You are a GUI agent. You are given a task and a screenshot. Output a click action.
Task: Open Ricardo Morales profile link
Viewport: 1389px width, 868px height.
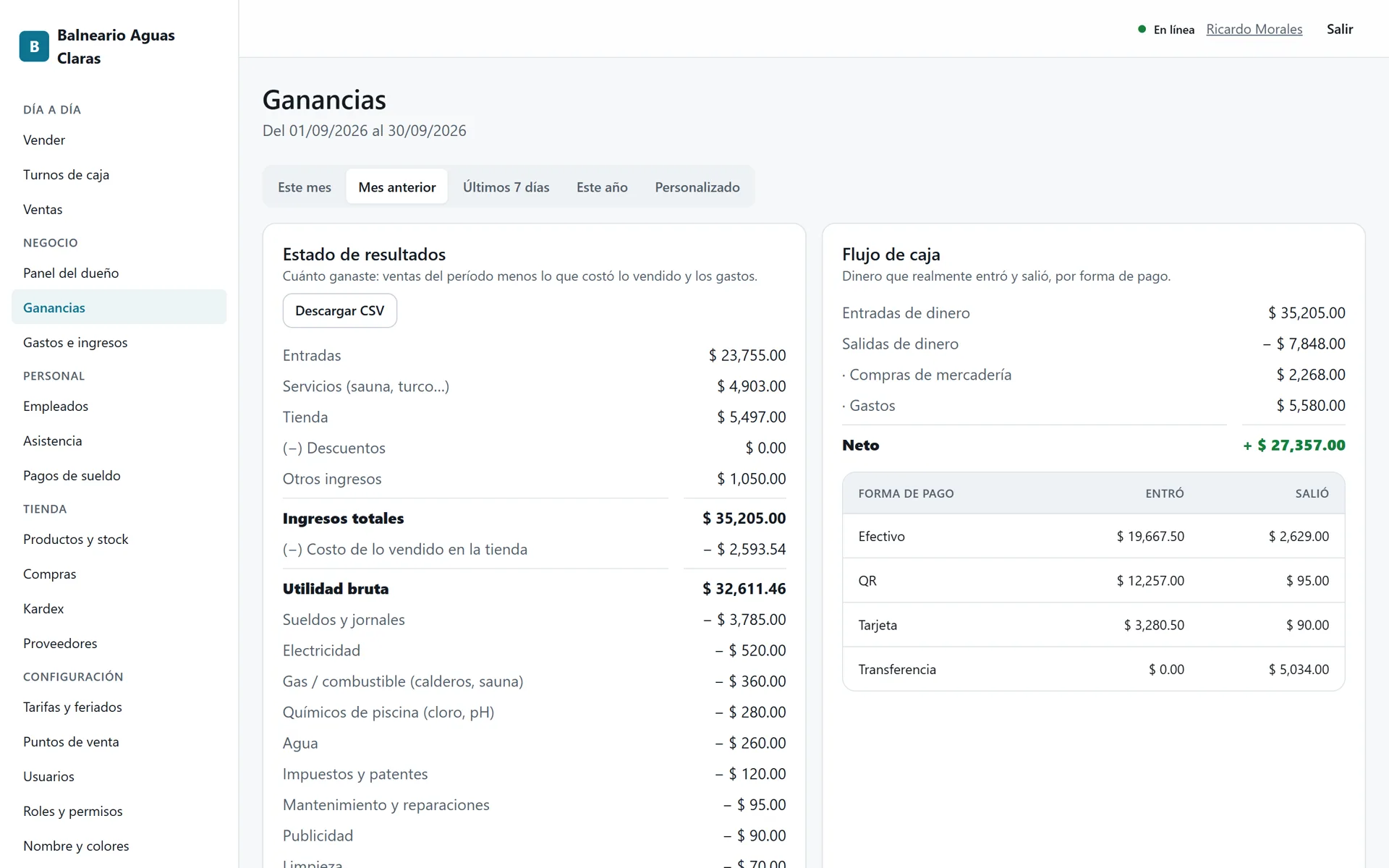1254,30
